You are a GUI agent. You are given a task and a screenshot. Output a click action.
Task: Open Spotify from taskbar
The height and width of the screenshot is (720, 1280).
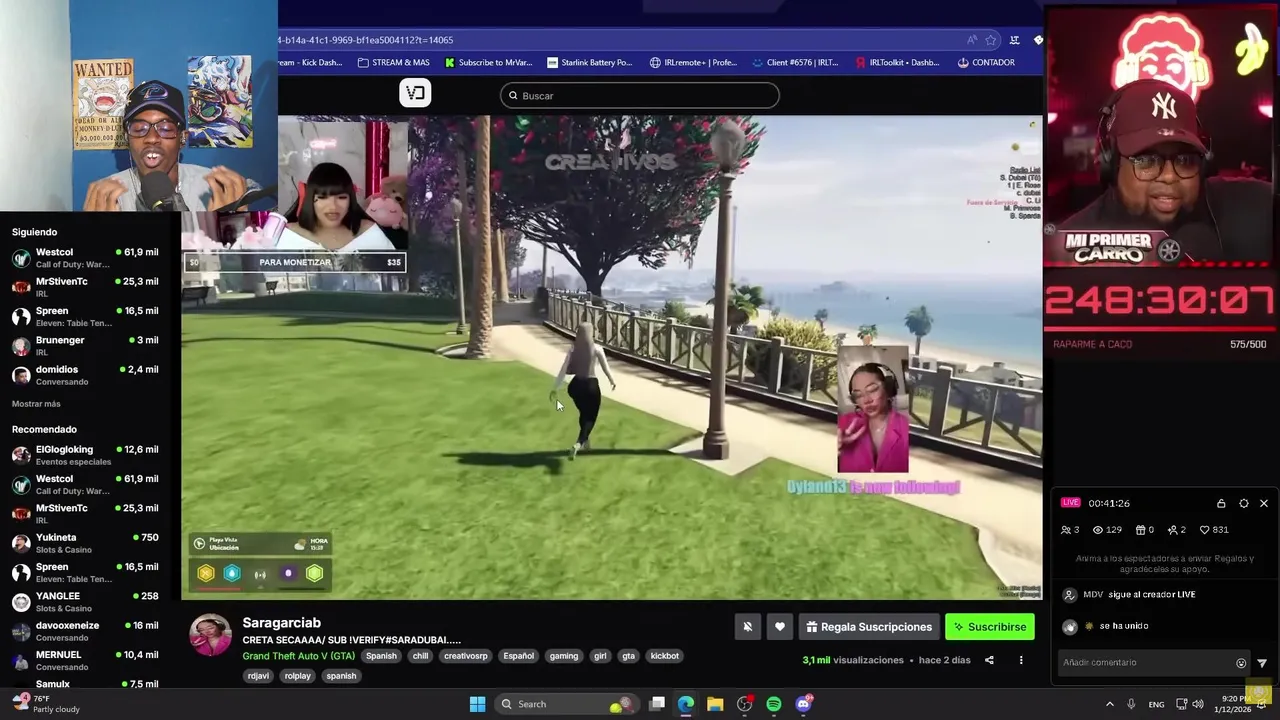(x=774, y=704)
